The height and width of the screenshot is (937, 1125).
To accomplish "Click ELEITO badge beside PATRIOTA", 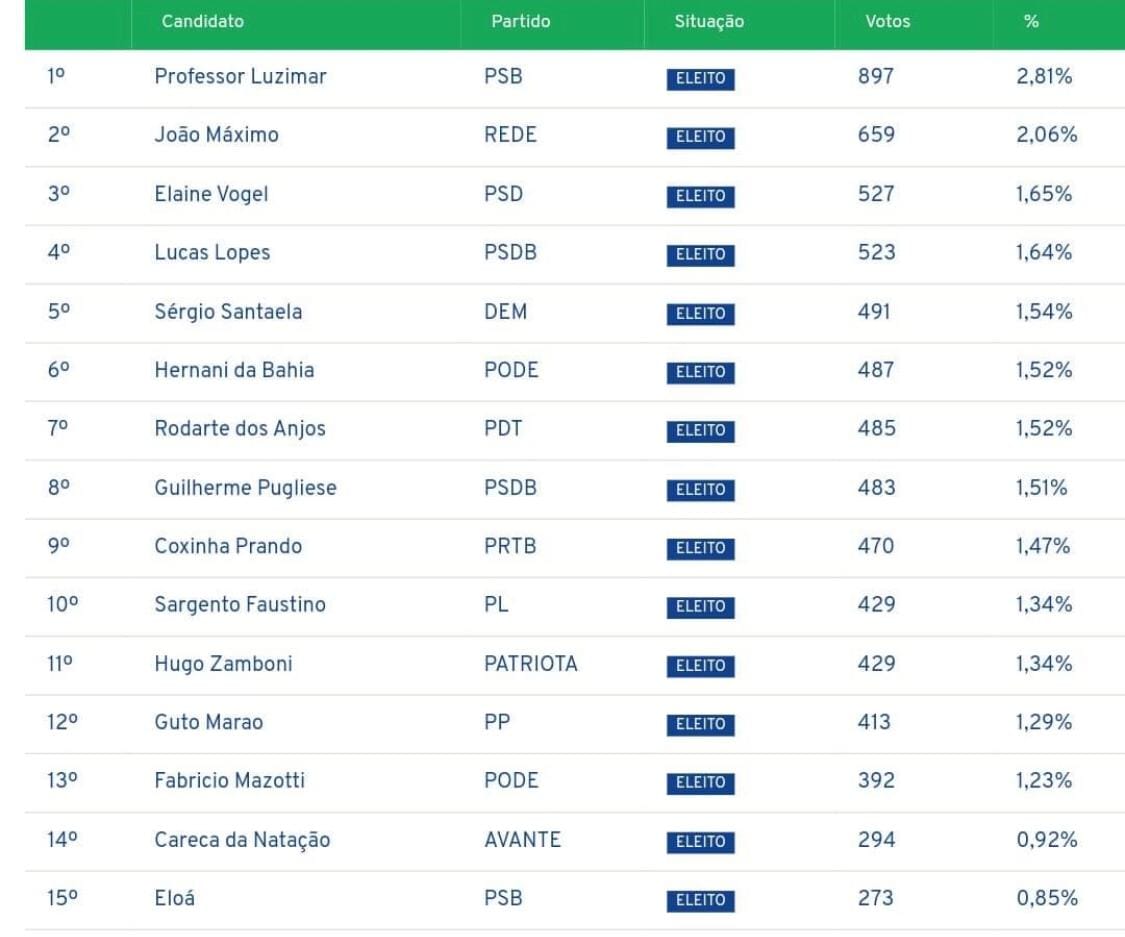I will 700,665.
